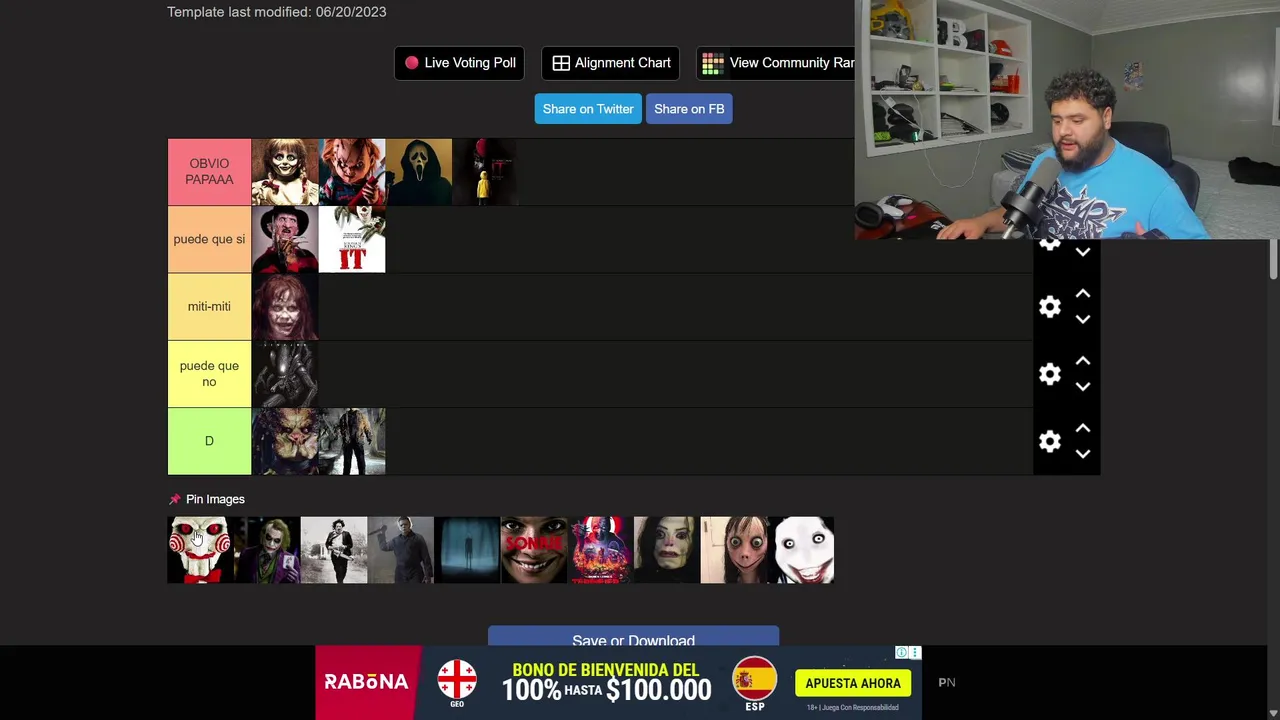This screenshot has width=1280, height=720.
Task: Pick Leatherface image from pool
Action: tap(334, 550)
